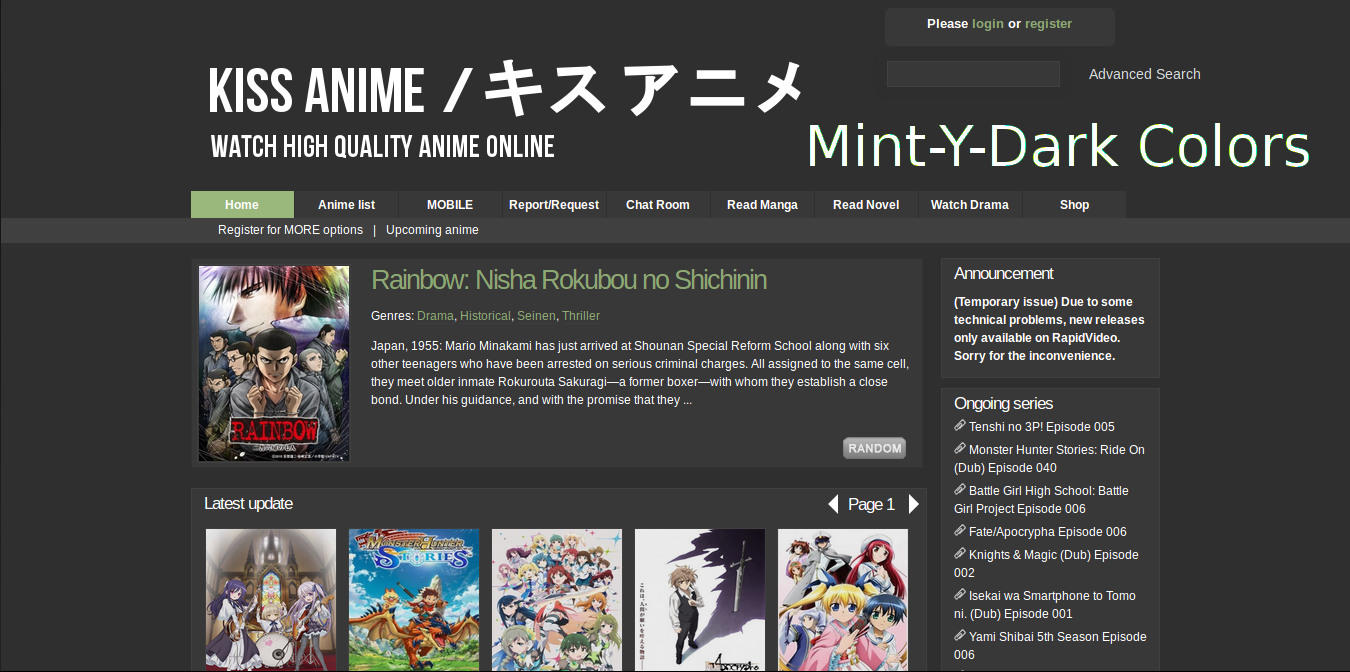Click the Ongoing series heading

pyautogui.click(x=1004, y=404)
